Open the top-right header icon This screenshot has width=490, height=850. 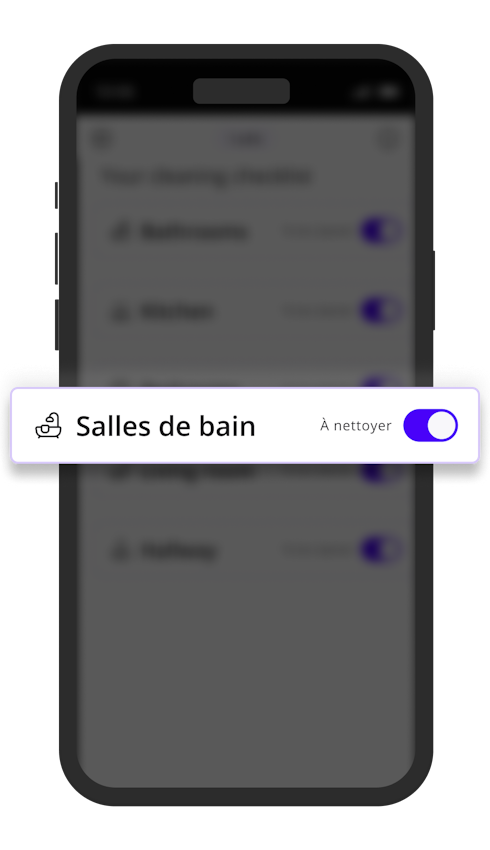[388, 139]
